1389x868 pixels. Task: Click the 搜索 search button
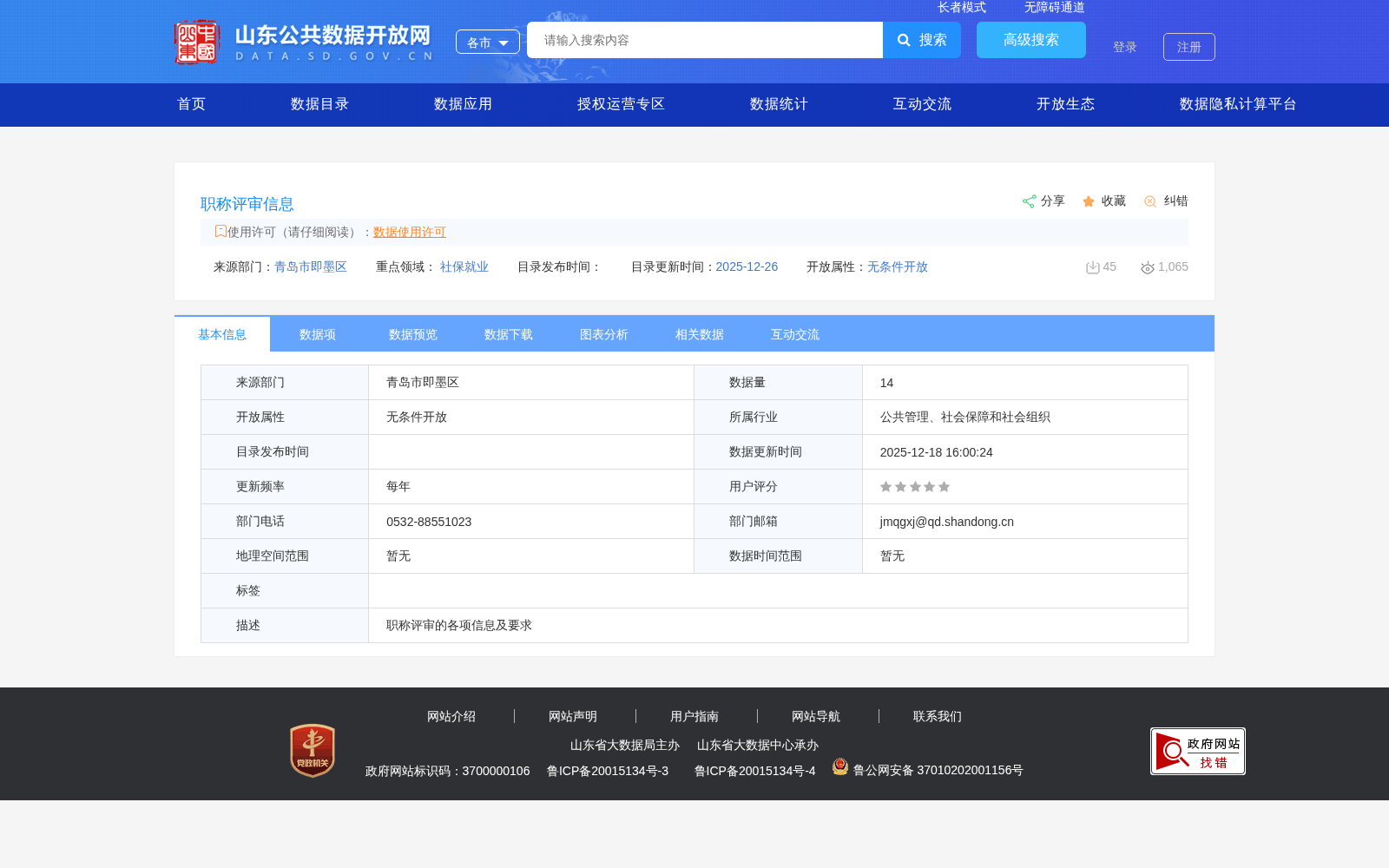pos(922,40)
